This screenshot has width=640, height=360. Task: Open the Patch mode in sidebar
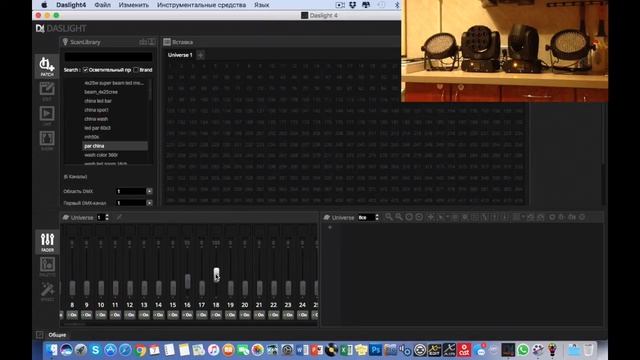[x=47, y=66]
